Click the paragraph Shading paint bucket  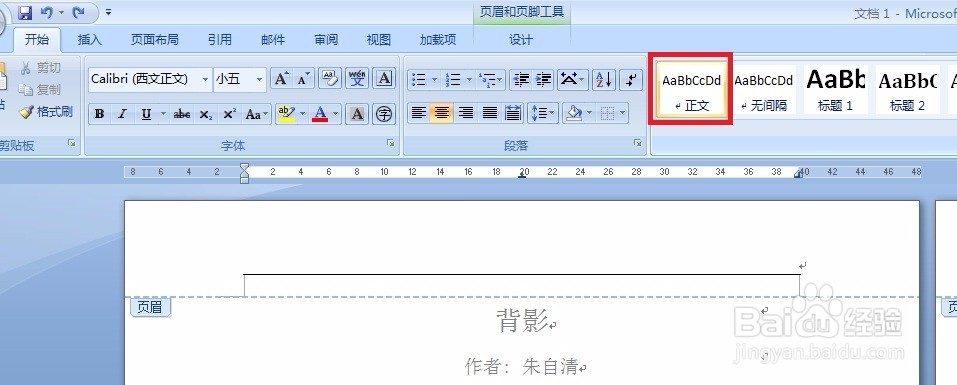coord(574,113)
